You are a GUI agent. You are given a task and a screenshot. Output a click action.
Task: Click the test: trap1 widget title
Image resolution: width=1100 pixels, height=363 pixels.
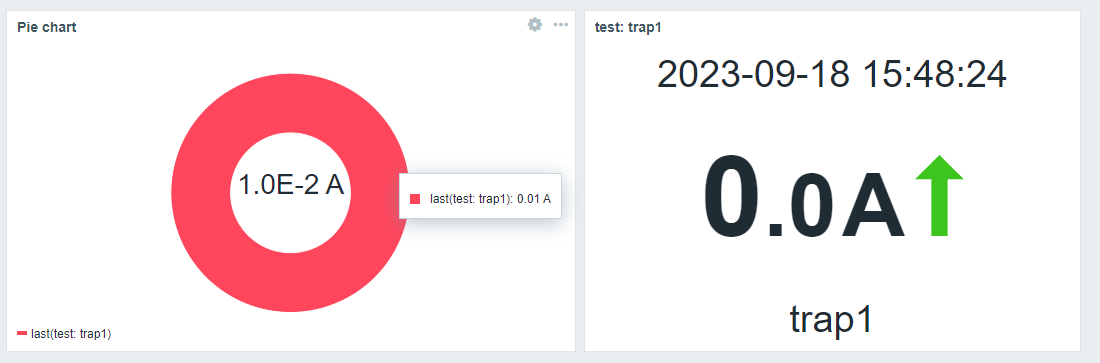(628, 27)
